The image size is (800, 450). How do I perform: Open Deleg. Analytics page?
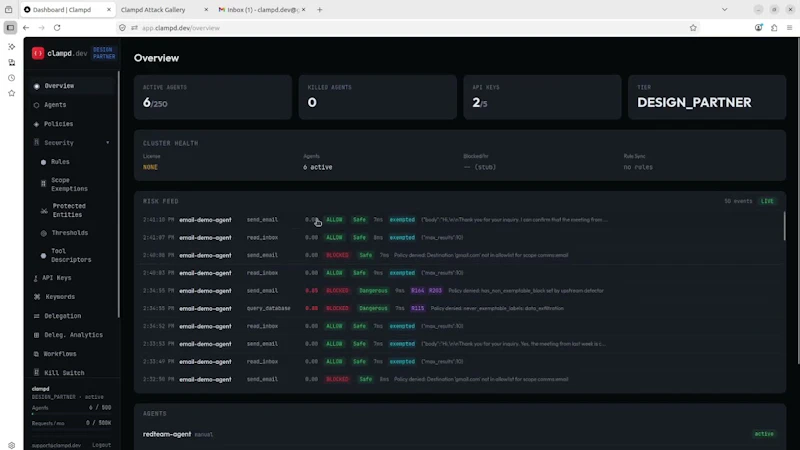tap(73, 335)
